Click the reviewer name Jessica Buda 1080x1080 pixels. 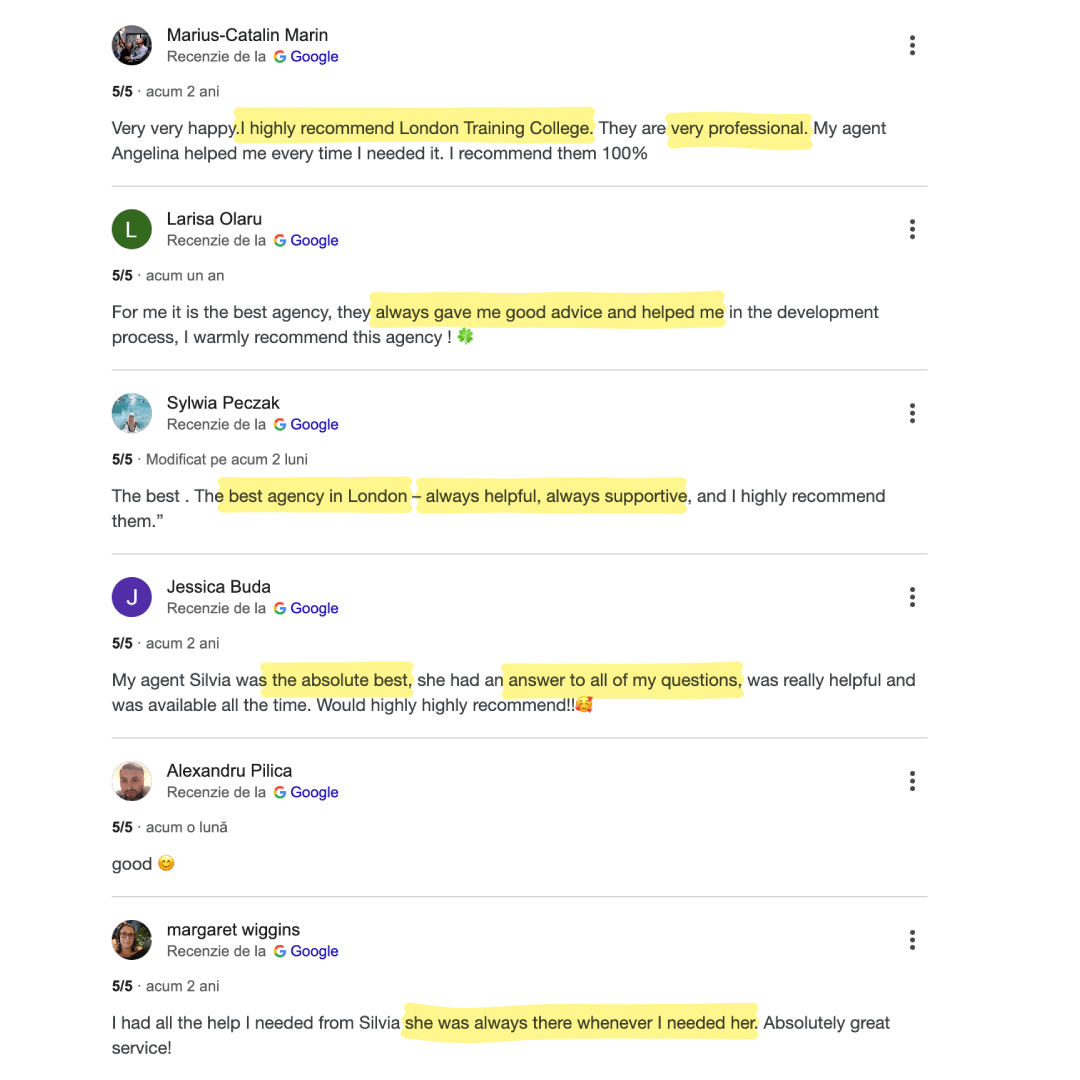(218, 587)
